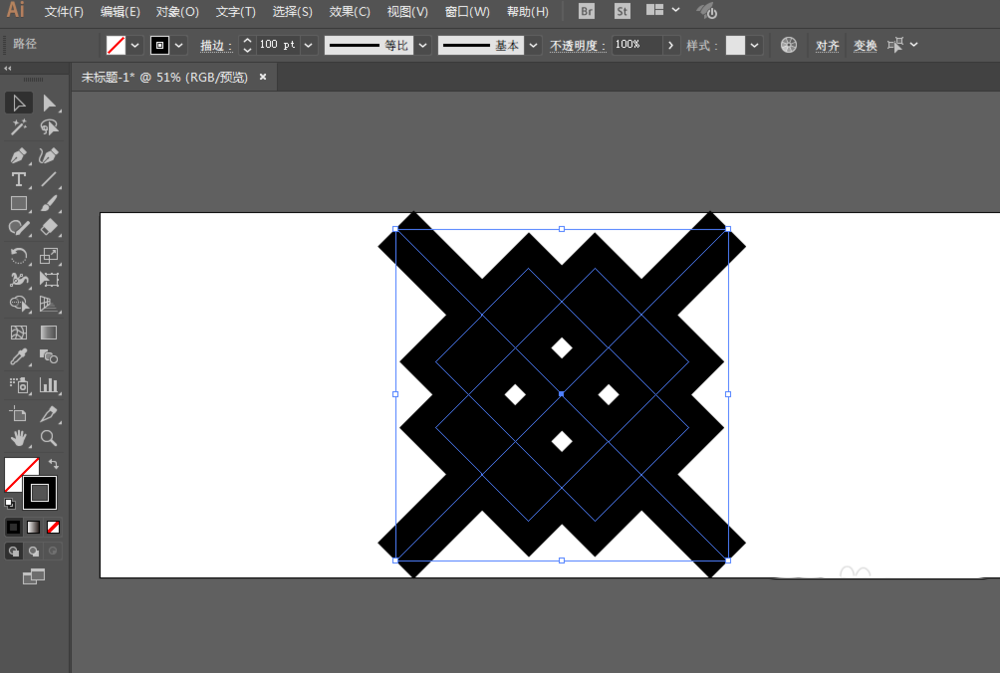Open Adobe Stock via St button
The image size is (1000, 673).
(x=622, y=11)
